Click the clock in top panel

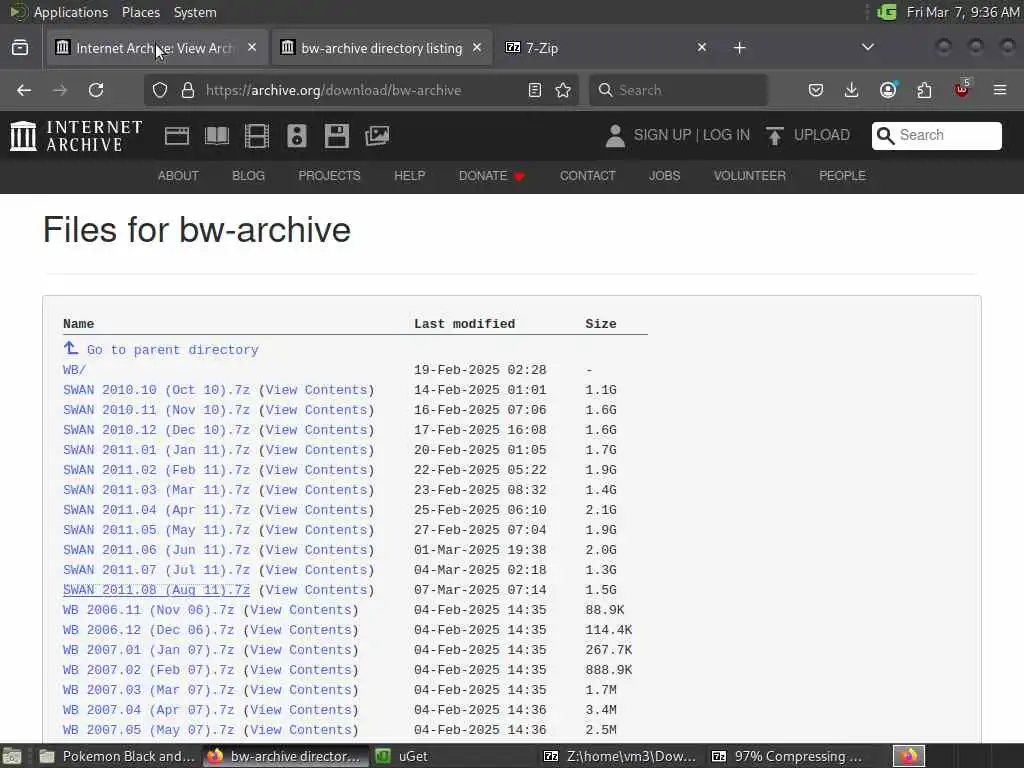point(963,12)
